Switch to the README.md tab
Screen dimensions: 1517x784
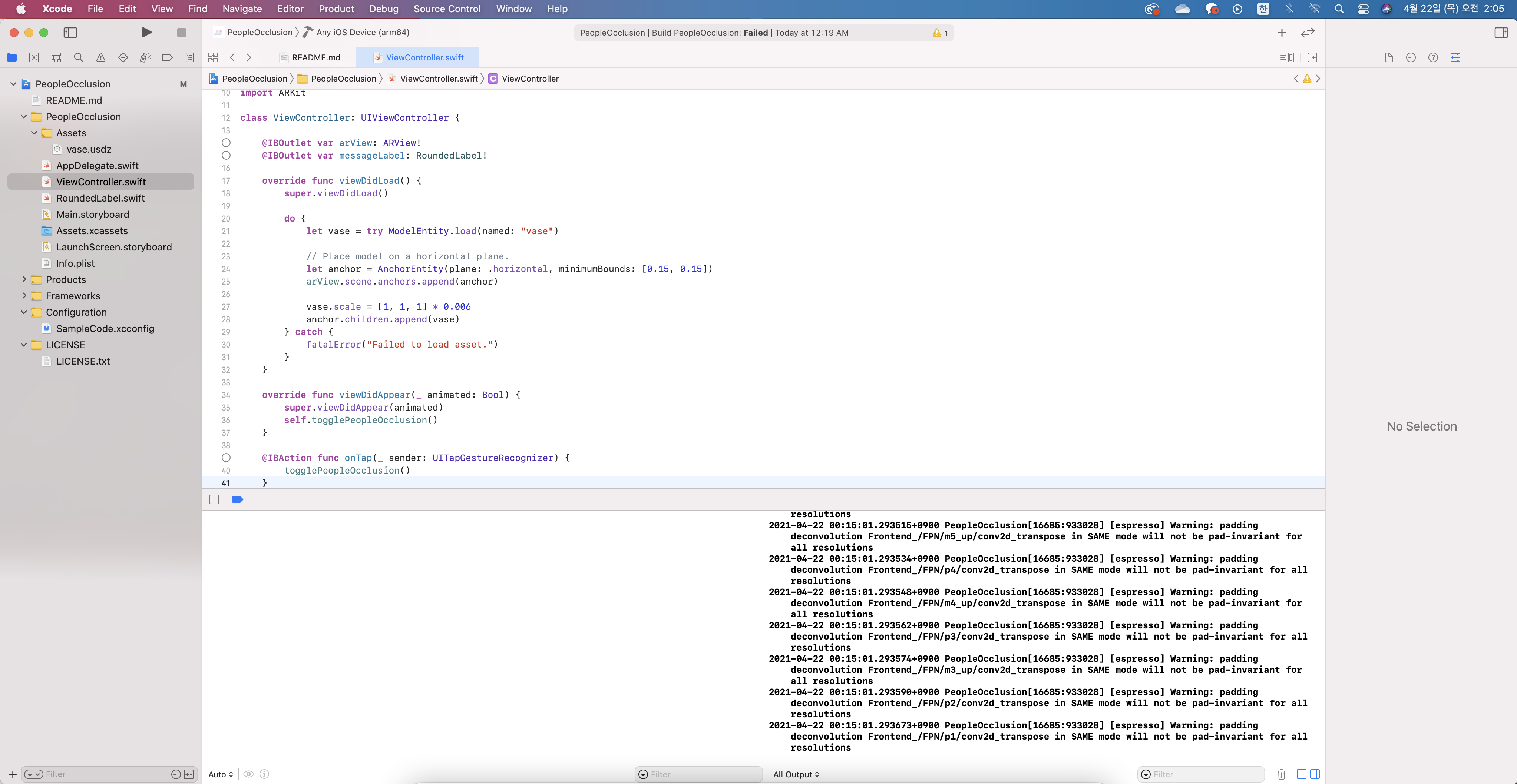(x=315, y=57)
